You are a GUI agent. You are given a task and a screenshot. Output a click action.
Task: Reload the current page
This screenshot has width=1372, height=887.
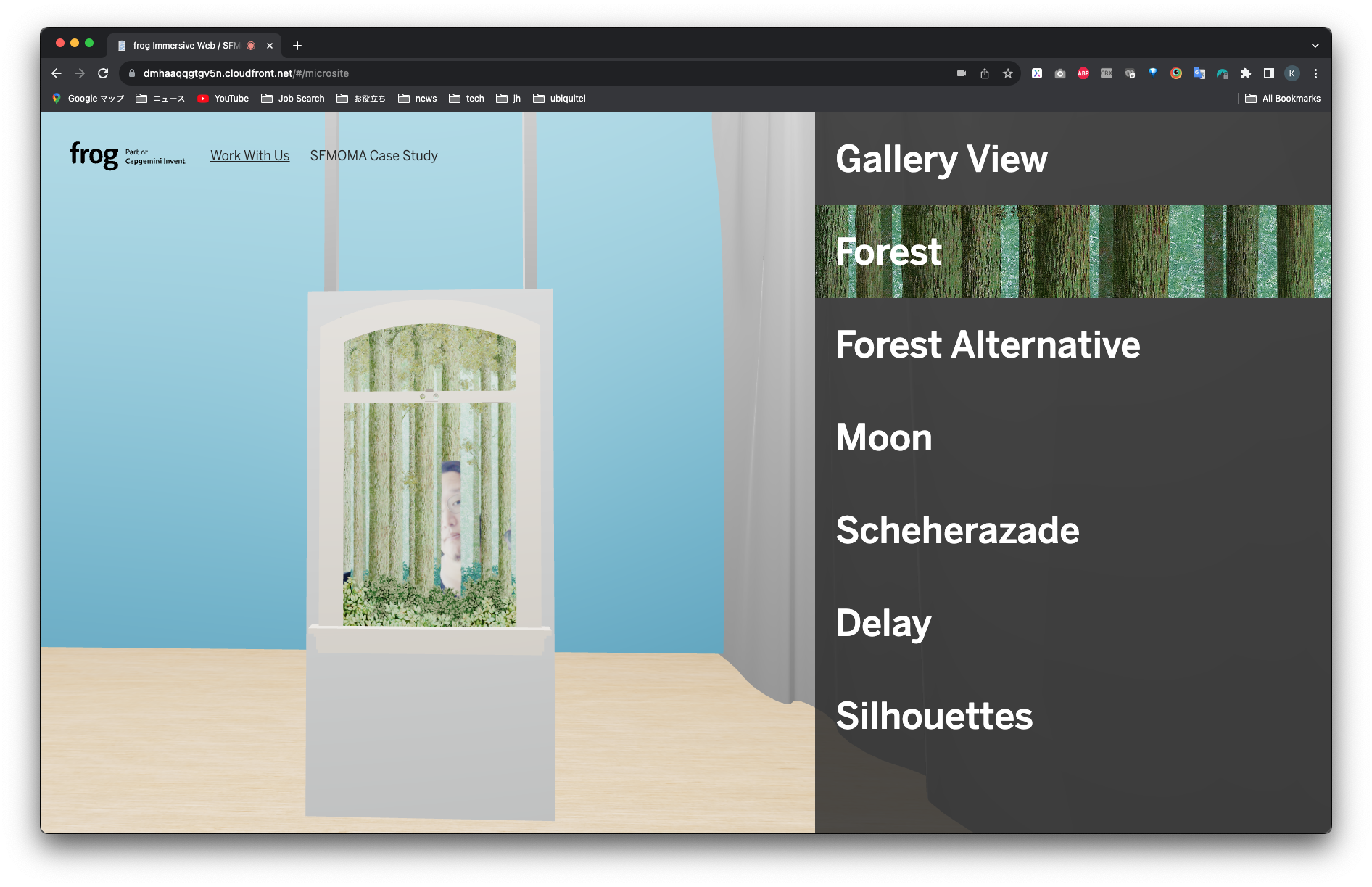click(x=103, y=73)
